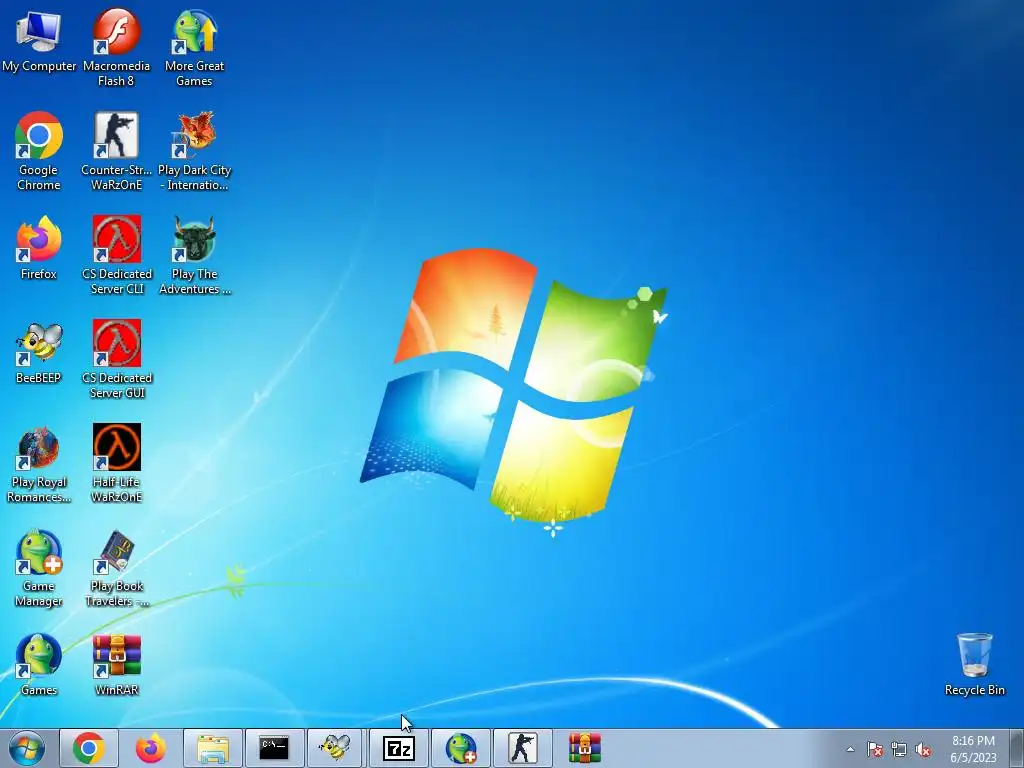Select the Google Chrome desktop shortcut
1024x768 pixels.
[39, 152]
